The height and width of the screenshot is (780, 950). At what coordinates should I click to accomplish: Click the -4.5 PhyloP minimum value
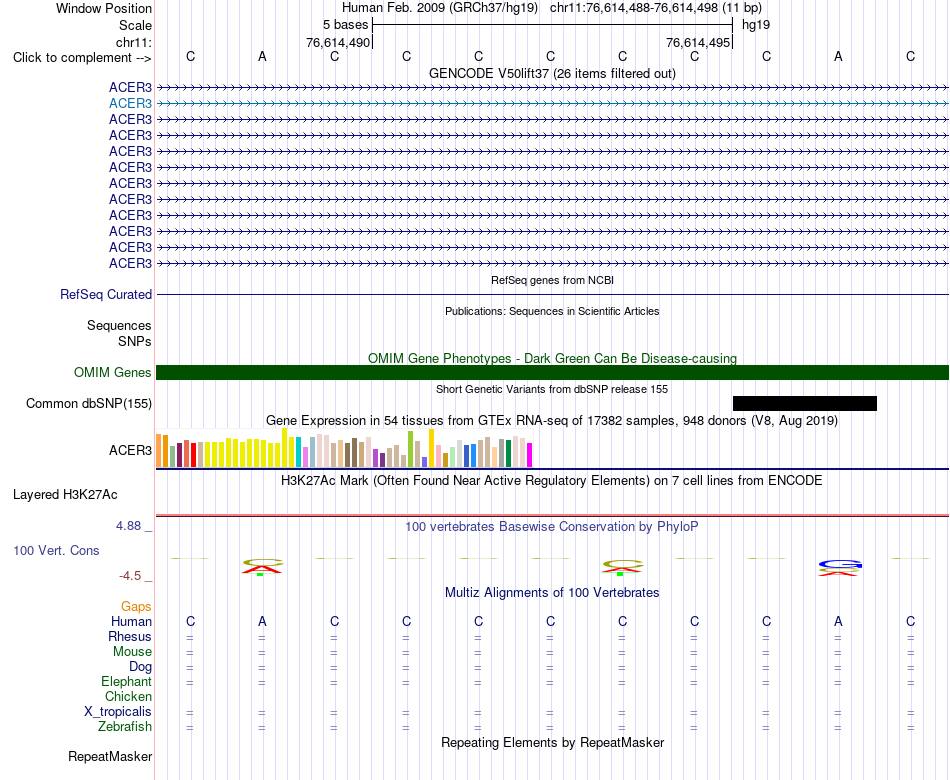coord(130,576)
